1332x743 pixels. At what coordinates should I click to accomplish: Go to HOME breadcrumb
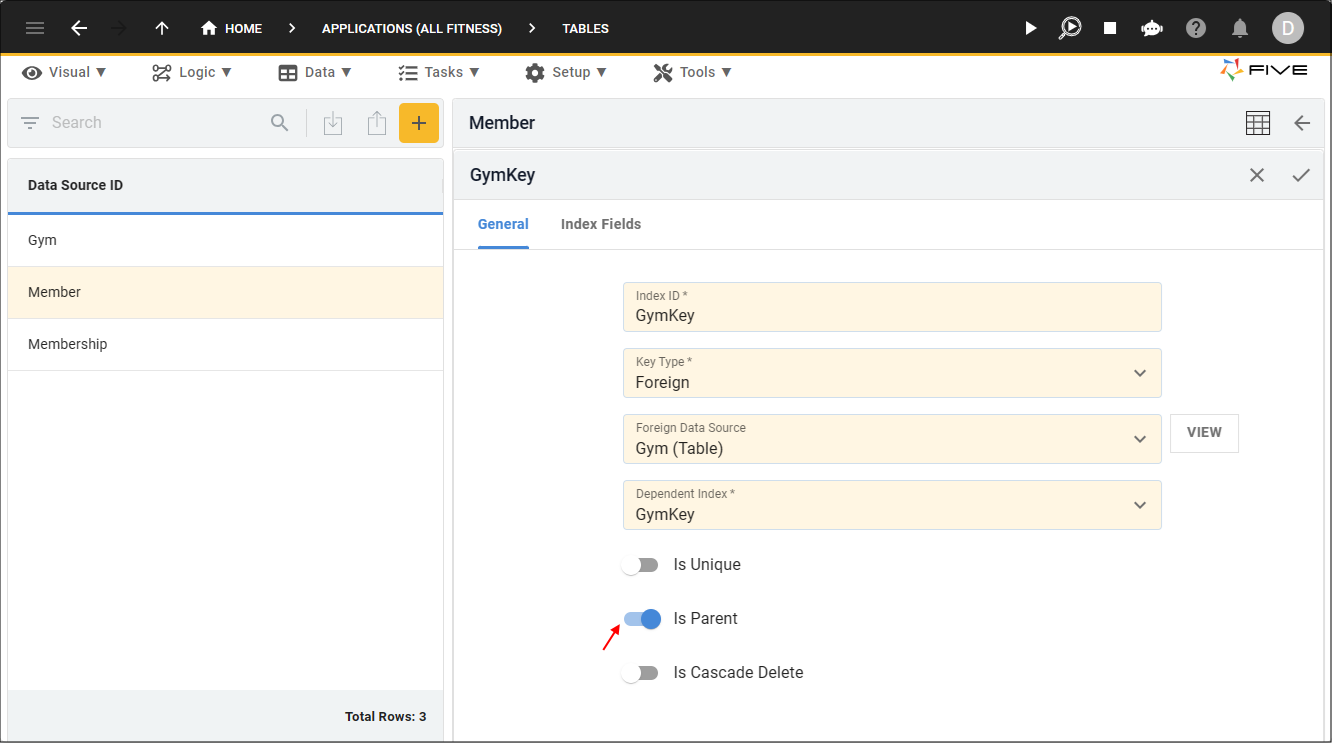231,28
